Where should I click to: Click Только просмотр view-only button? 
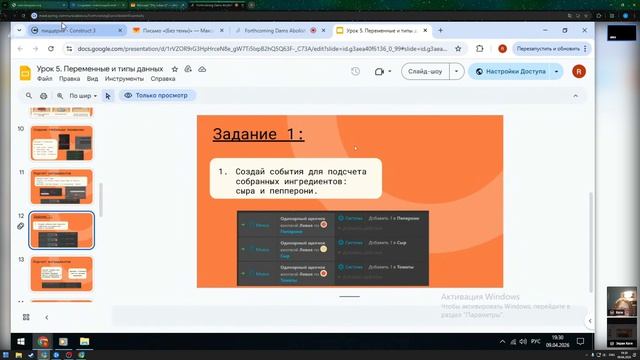pos(157,96)
